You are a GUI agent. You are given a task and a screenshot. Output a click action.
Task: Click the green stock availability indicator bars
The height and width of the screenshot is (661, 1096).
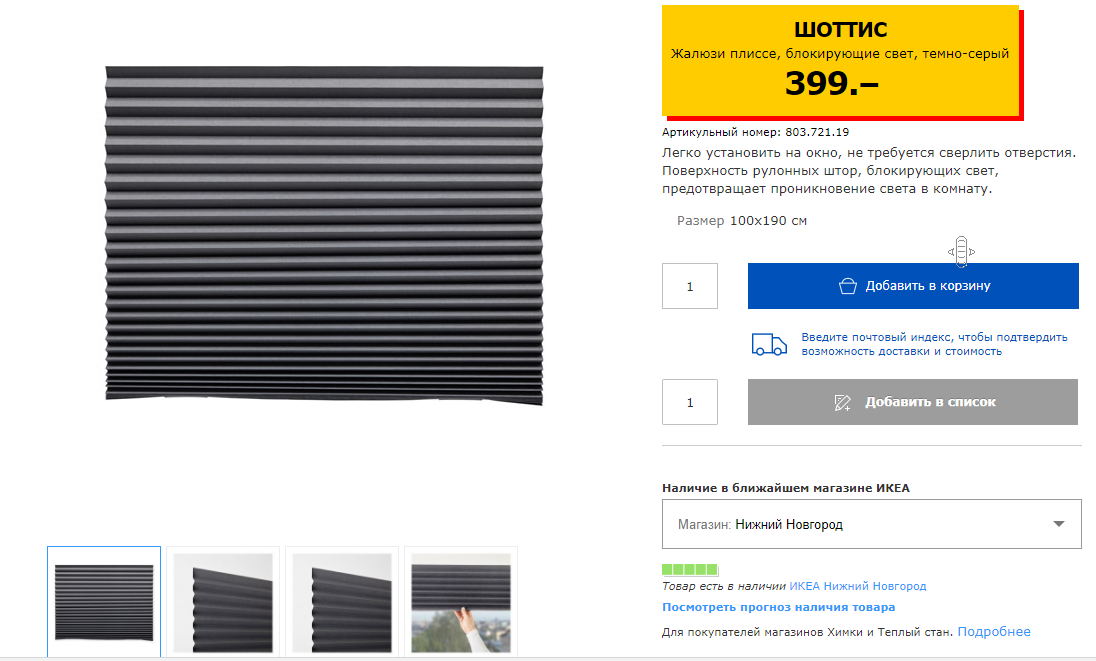pyautogui.click(x=690, y=569)
